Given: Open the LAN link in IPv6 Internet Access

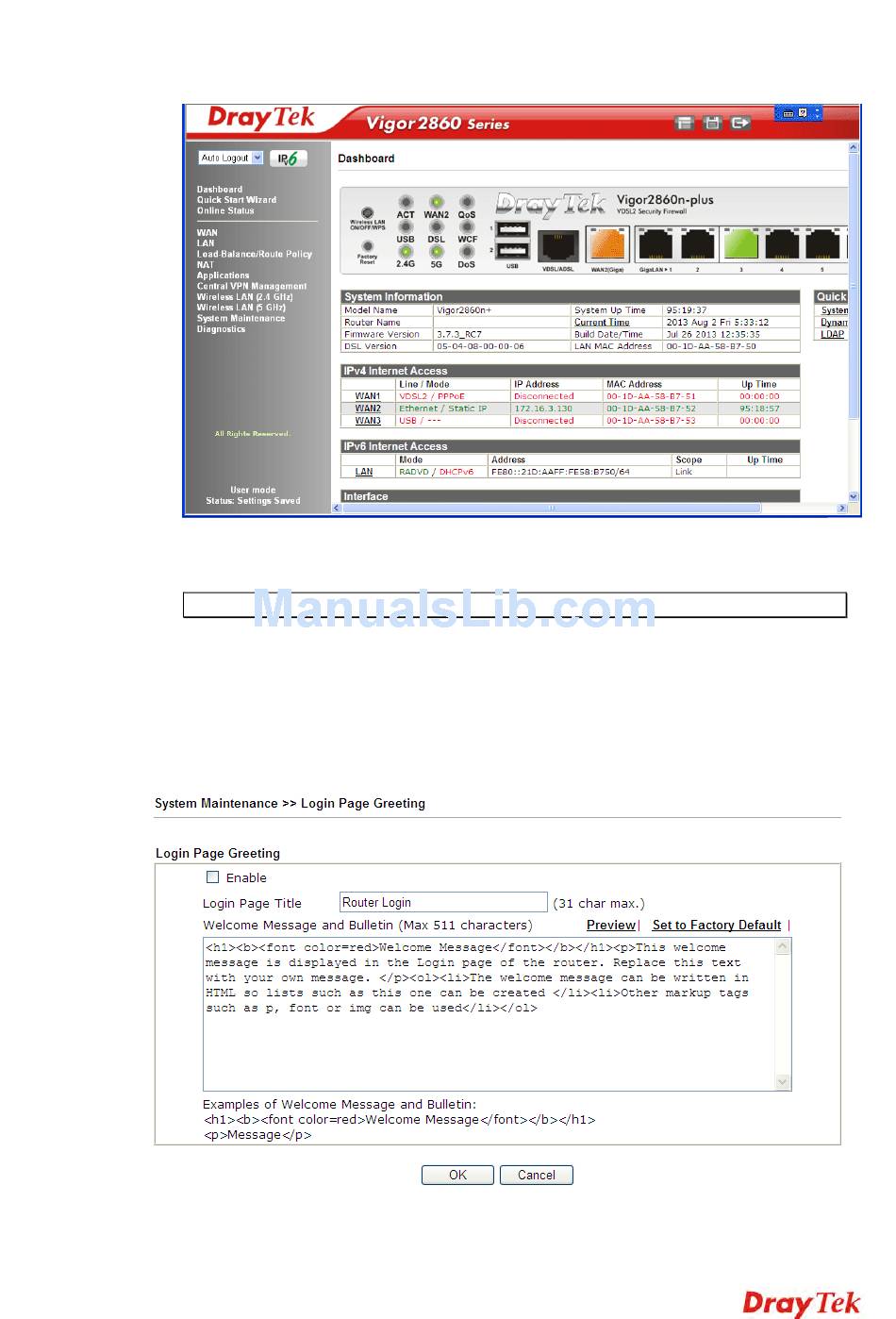Looking at the screenshot, I should coord(364,472).
